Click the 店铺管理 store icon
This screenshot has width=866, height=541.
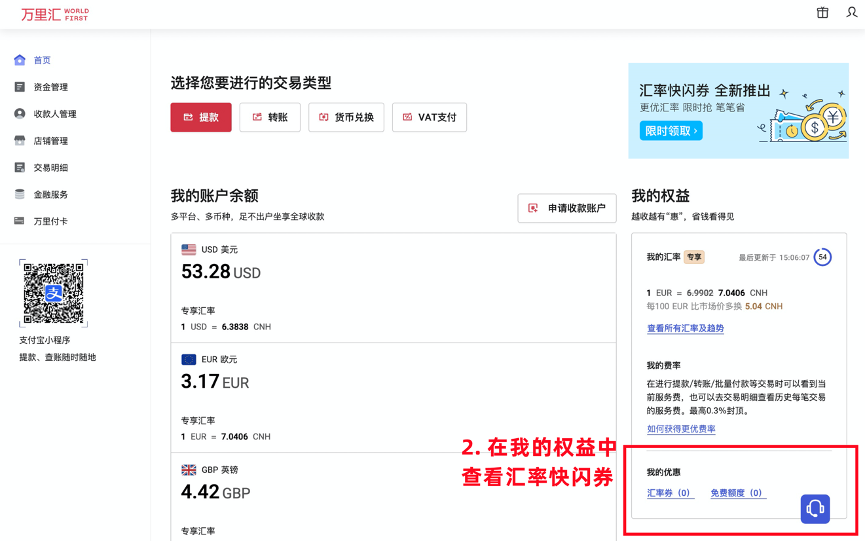click(20, 140)
